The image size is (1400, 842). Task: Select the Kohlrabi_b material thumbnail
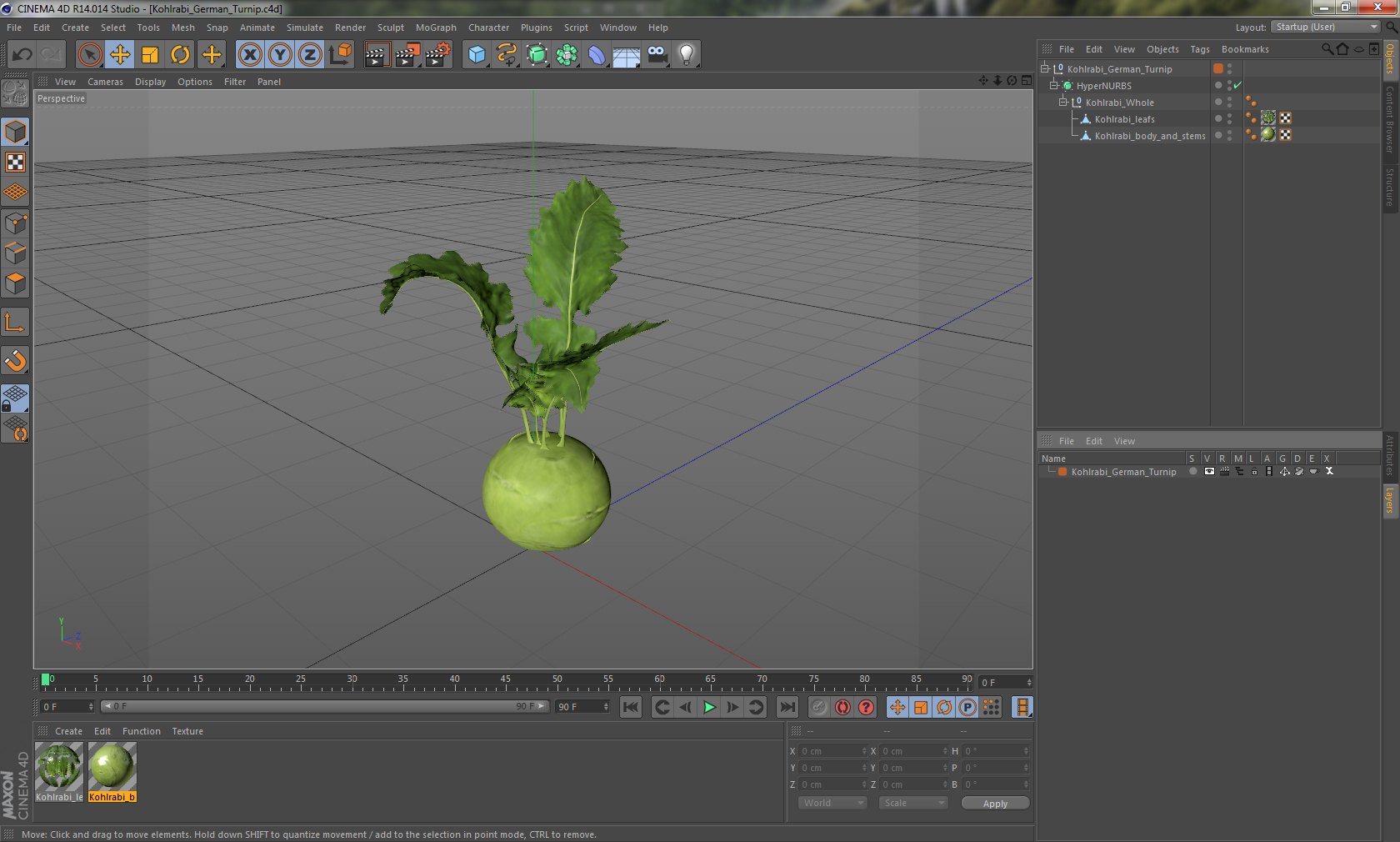point(112,772)
